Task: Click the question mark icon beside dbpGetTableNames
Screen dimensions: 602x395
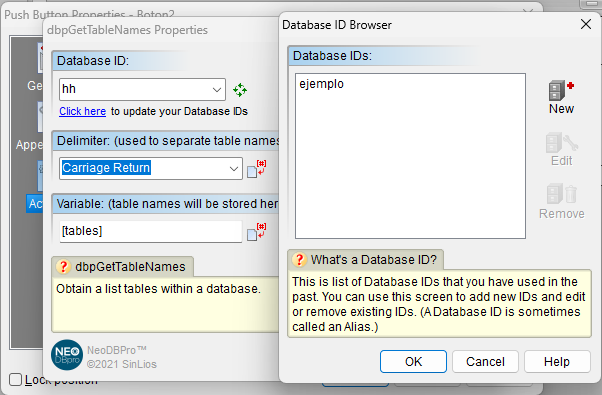Action: [x=64, y=266]
